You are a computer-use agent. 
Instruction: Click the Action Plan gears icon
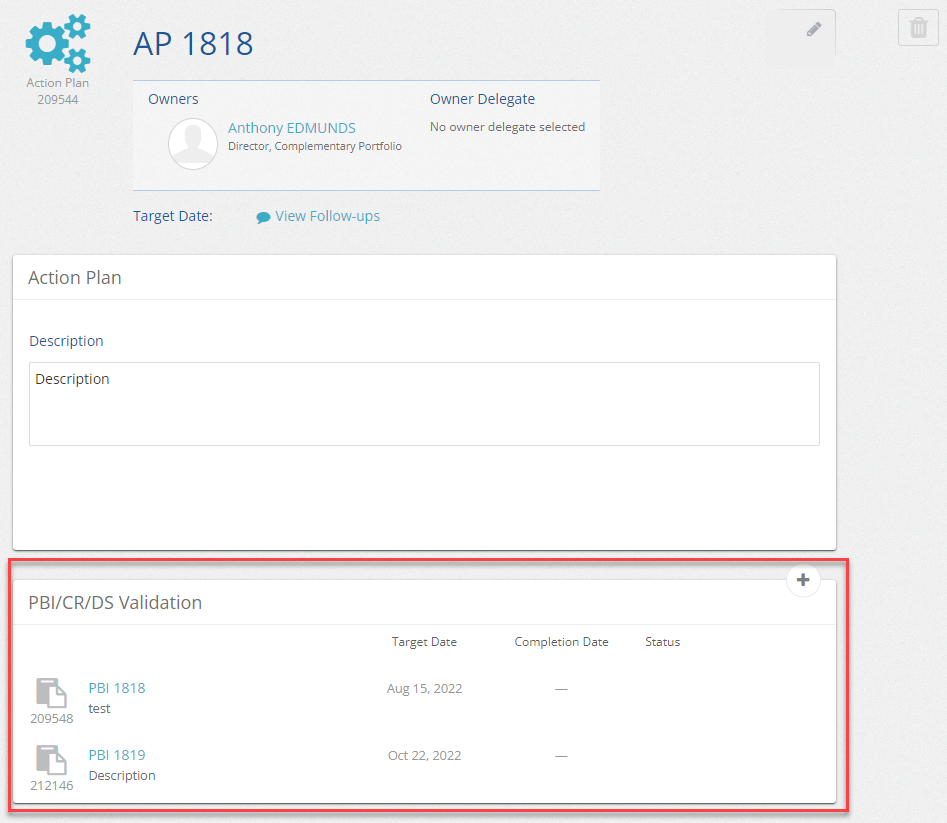tap(57, 43)
